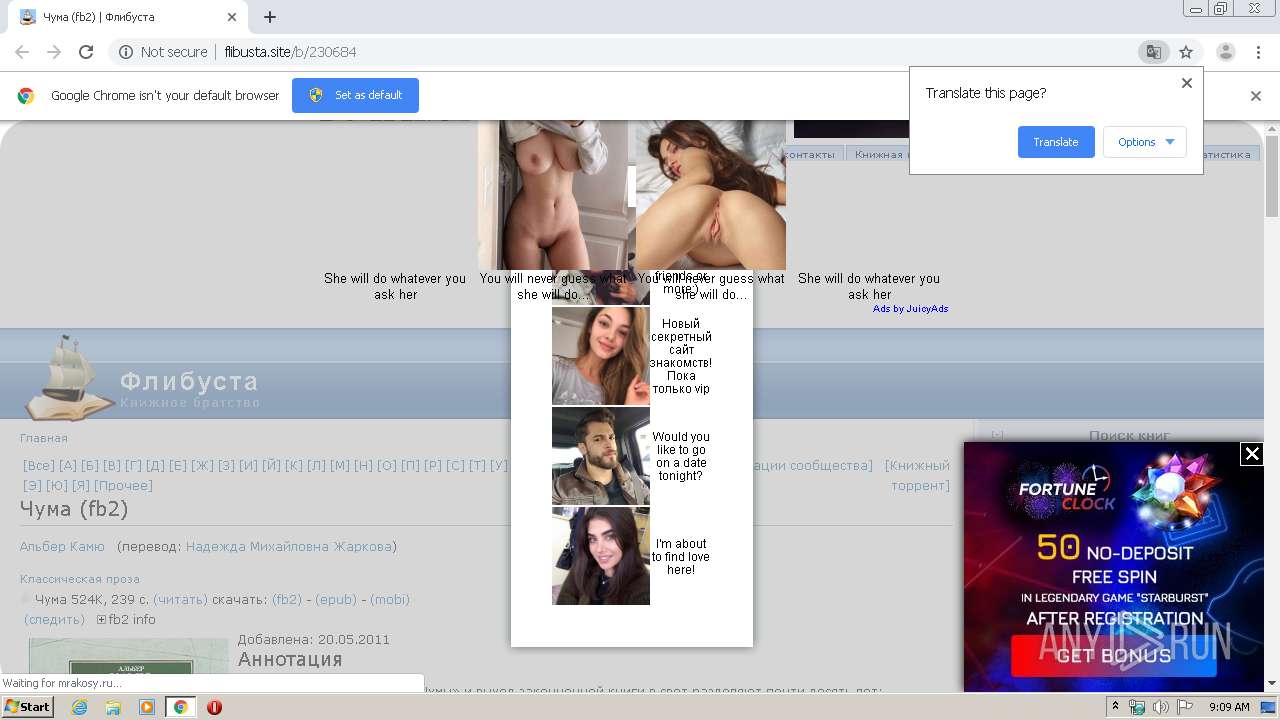Click the (читать) link to read online
The height and width of the screenshot is (720, 1280).
(180, 600)
